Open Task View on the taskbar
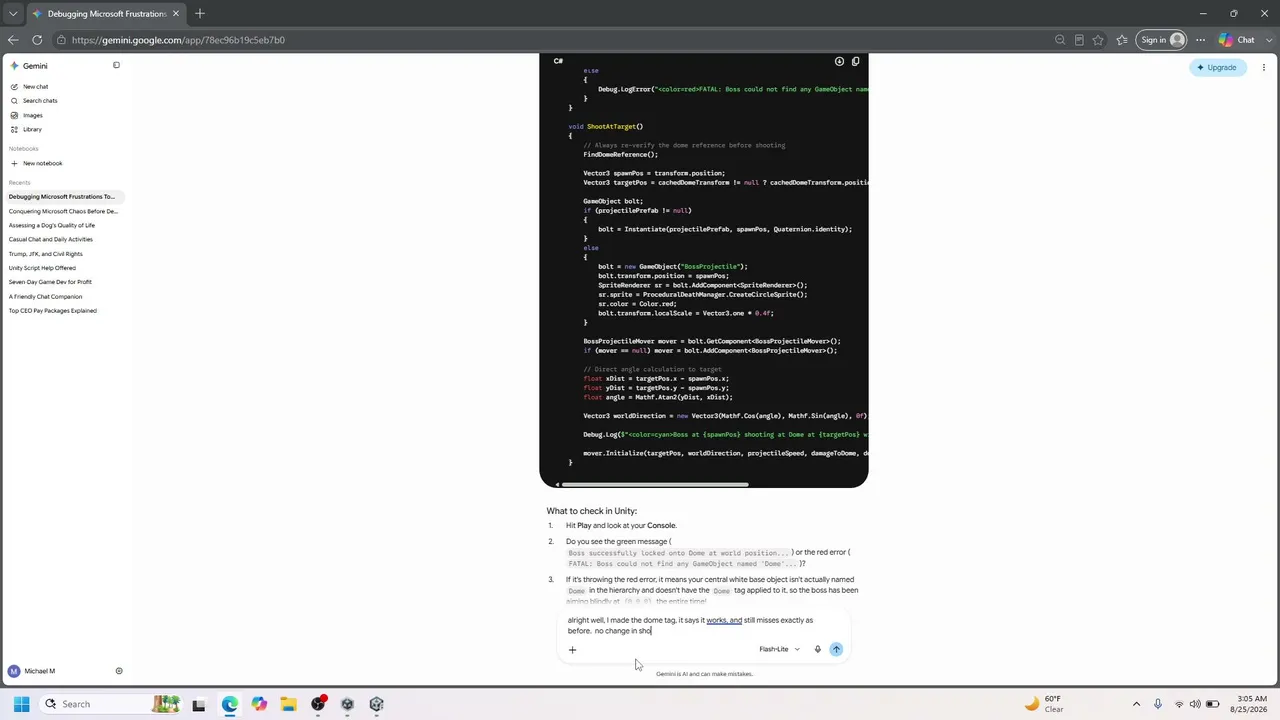Screen dimensions: 1280x720 [x=199, y=704]
